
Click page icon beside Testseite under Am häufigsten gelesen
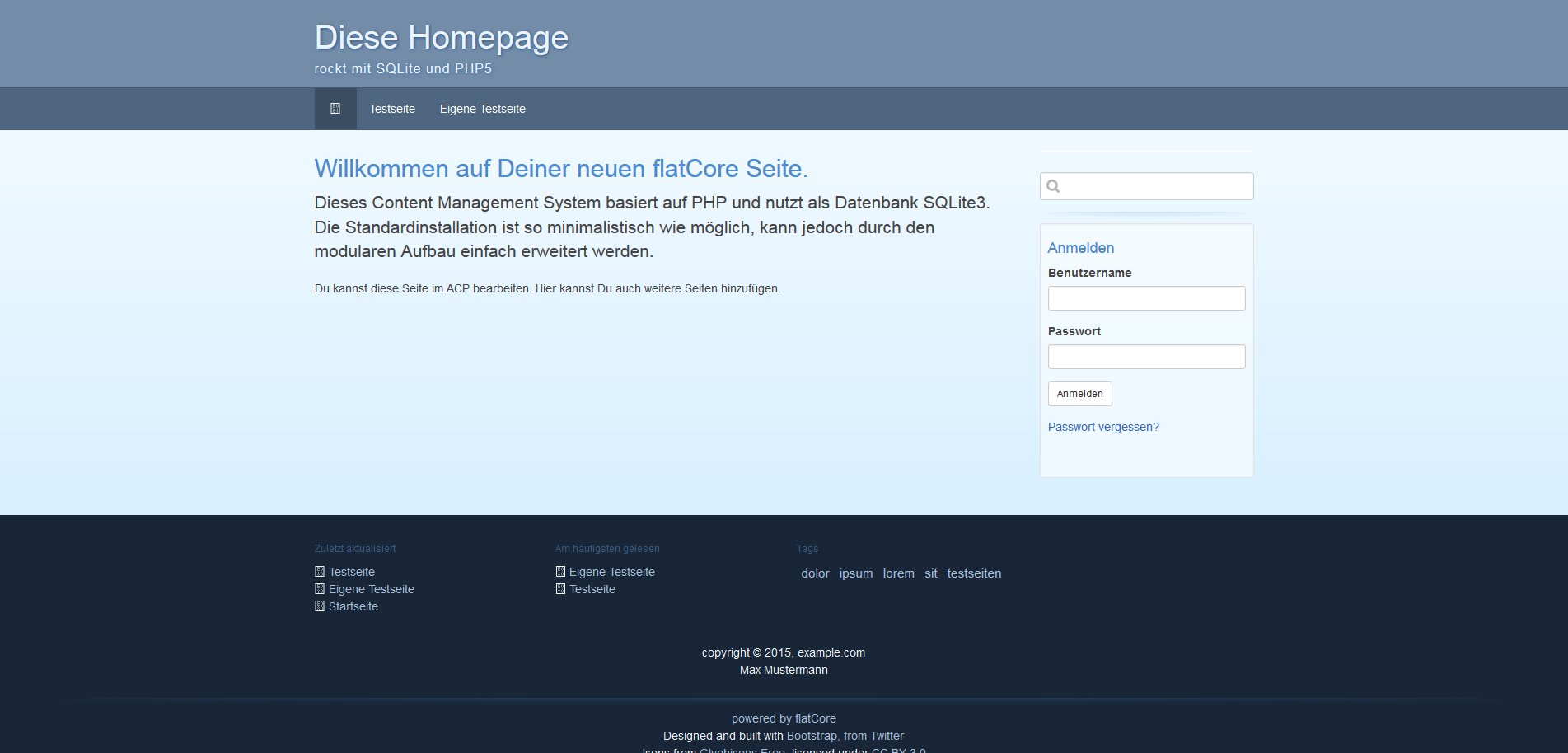560,589
